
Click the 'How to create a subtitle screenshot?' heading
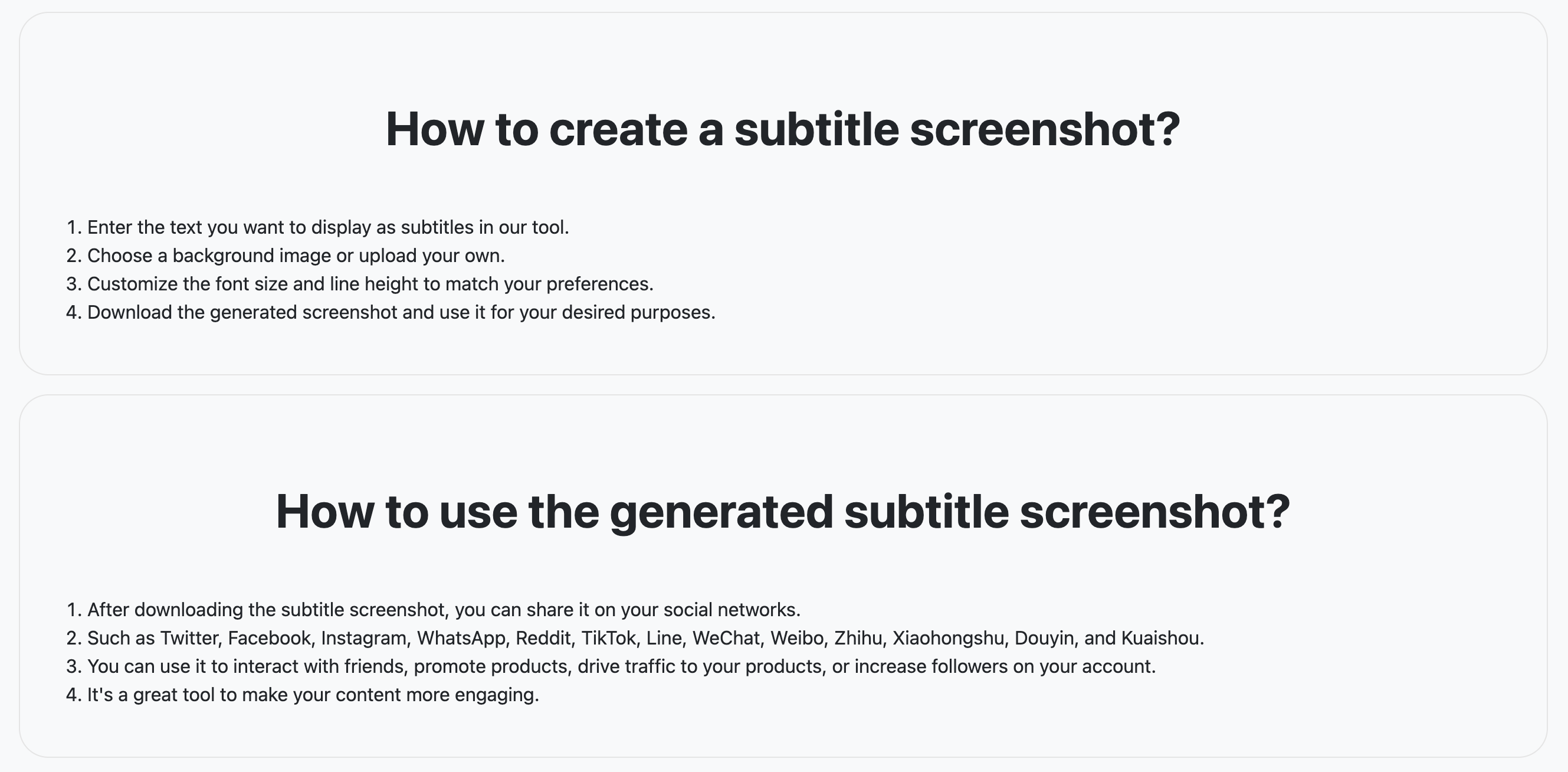[x=783, y=129]
